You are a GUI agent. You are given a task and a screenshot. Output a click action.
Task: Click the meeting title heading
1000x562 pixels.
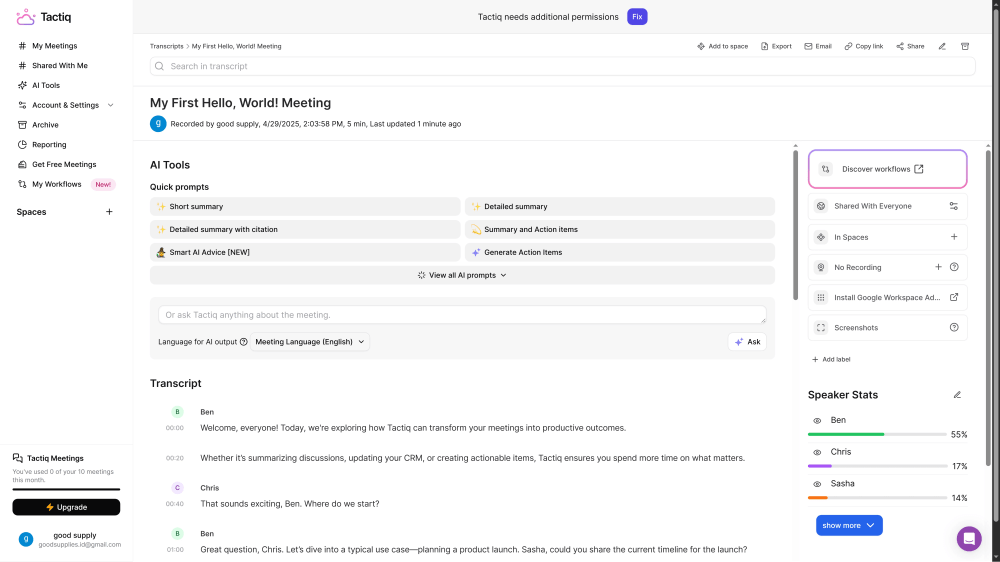[240, 103]
